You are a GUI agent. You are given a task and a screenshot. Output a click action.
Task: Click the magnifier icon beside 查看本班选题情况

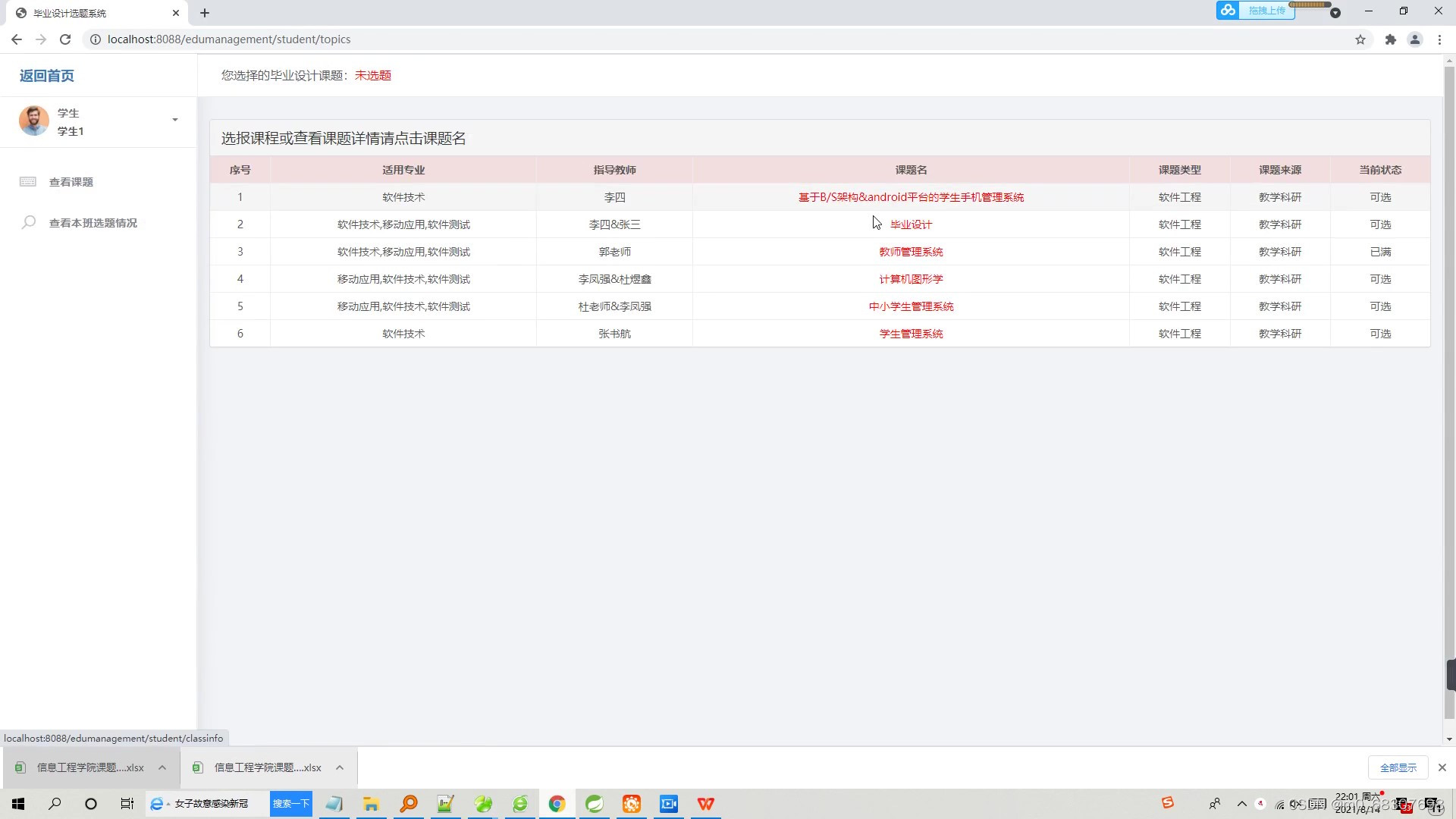29,222
